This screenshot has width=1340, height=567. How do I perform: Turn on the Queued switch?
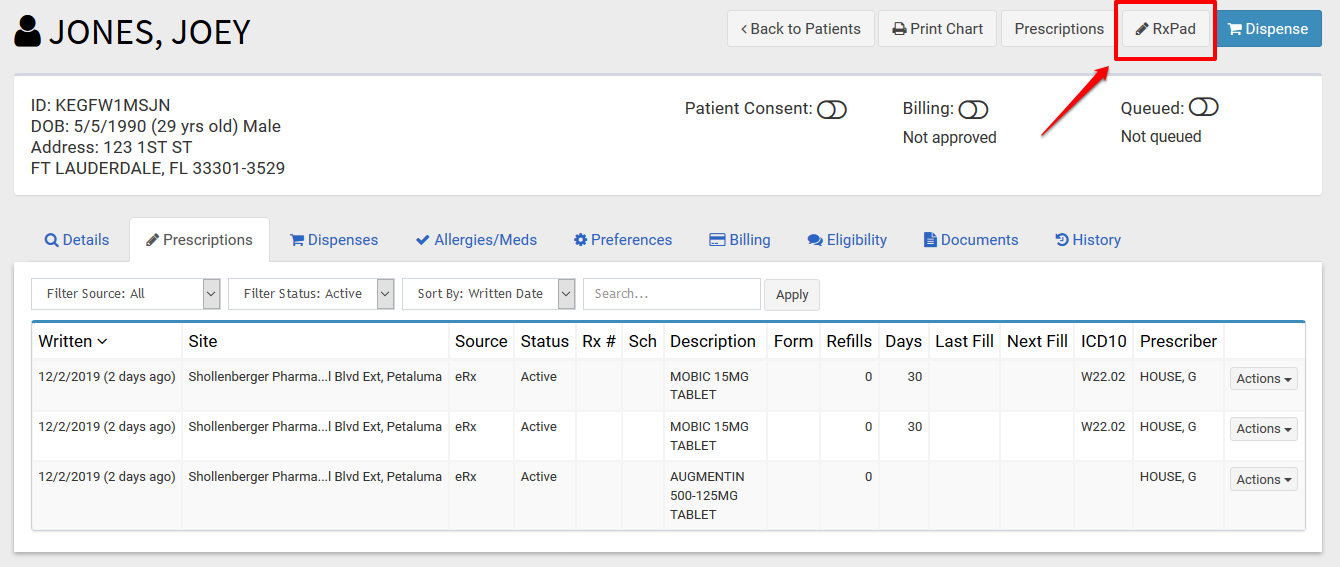[x=1203, y=108]
